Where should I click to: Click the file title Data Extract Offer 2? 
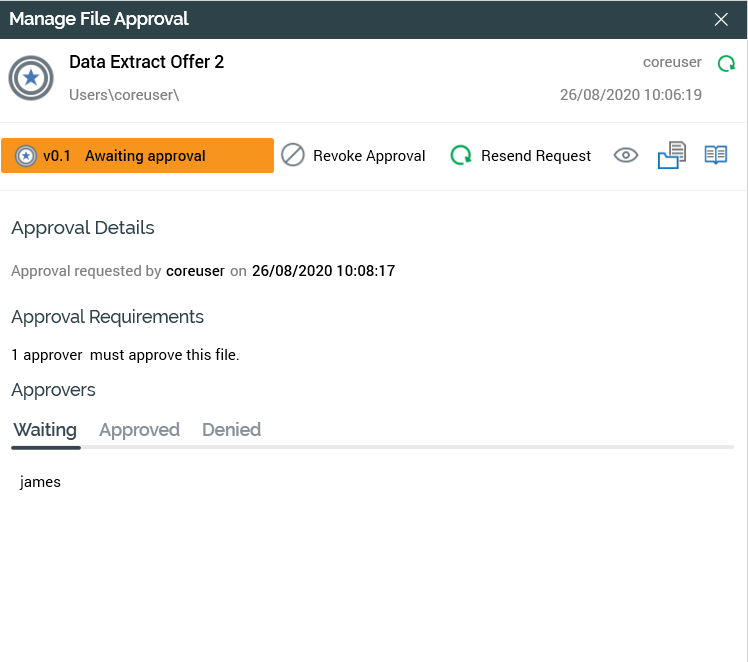click(146, 62)
